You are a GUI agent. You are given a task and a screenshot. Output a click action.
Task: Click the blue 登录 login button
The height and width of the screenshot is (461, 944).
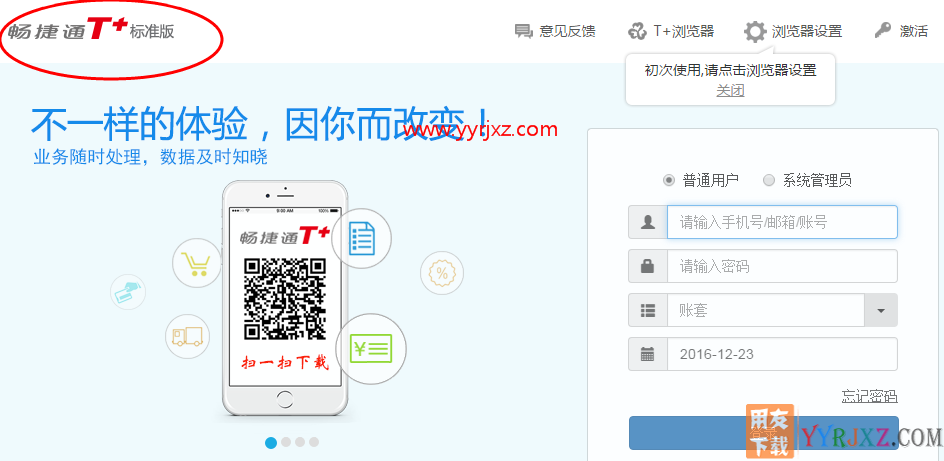(763, 433)
